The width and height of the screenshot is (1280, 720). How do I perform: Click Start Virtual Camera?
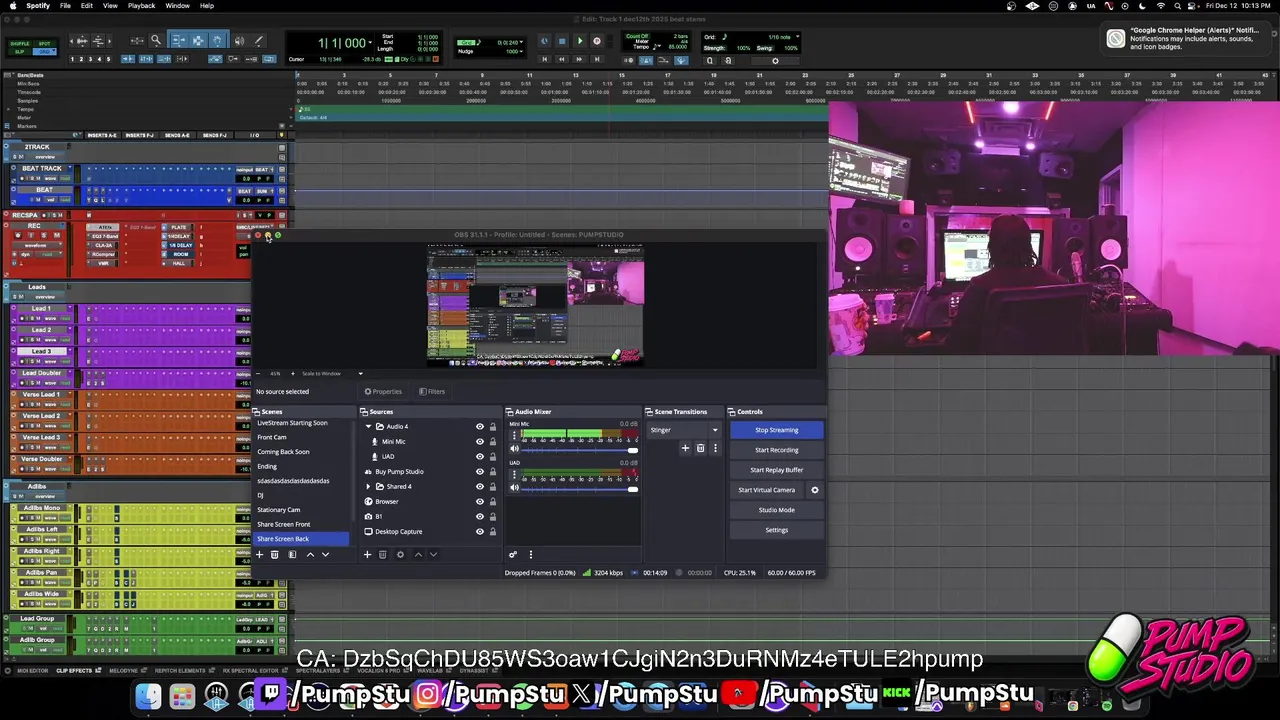click(x=767, y=490)
